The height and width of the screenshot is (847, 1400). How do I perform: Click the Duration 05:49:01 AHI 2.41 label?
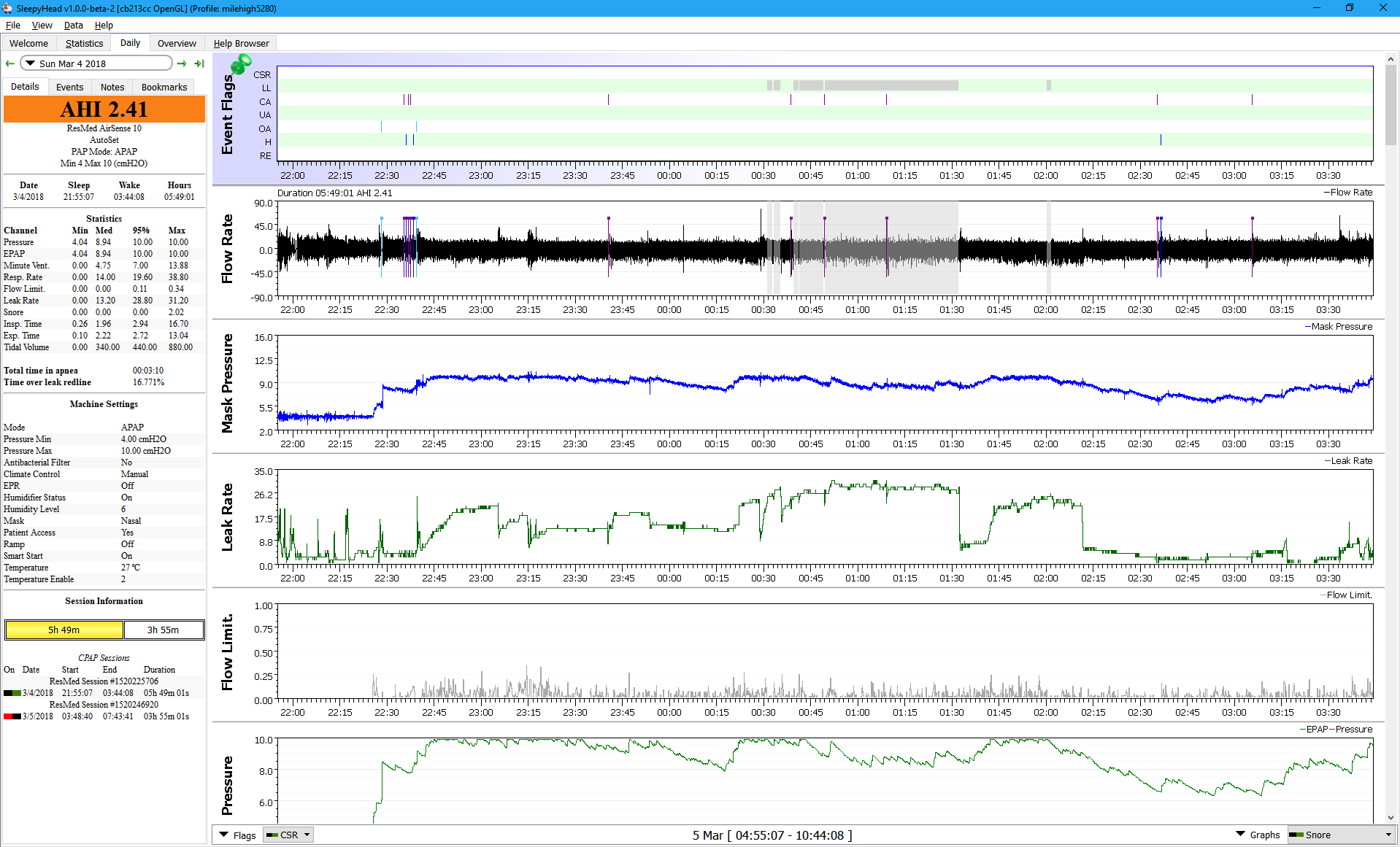(334, 193)
